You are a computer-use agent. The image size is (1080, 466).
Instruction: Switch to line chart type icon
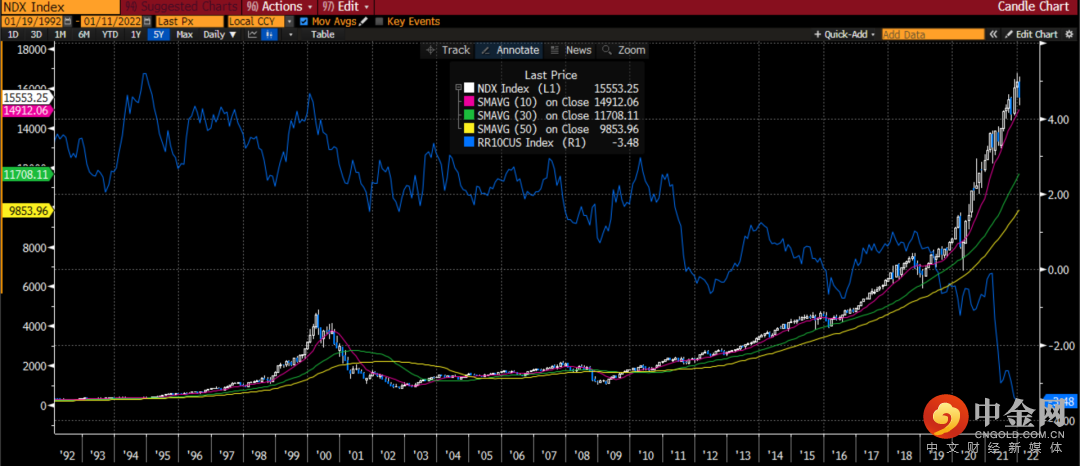tap(252, 34)
